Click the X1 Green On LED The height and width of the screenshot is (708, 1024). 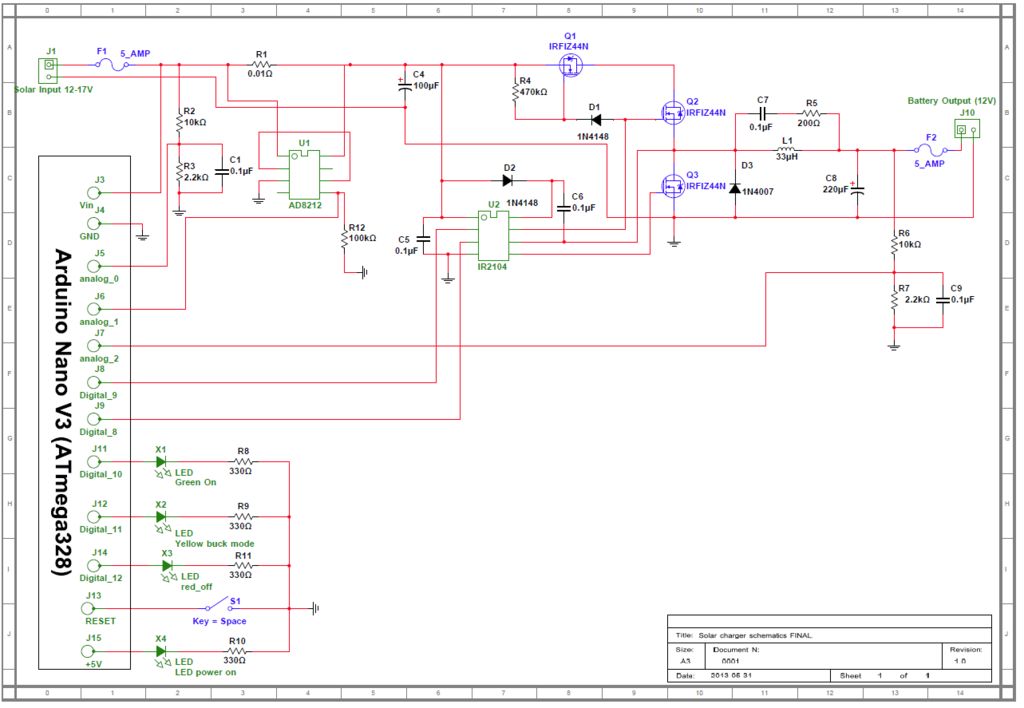(x=163, y=462)
